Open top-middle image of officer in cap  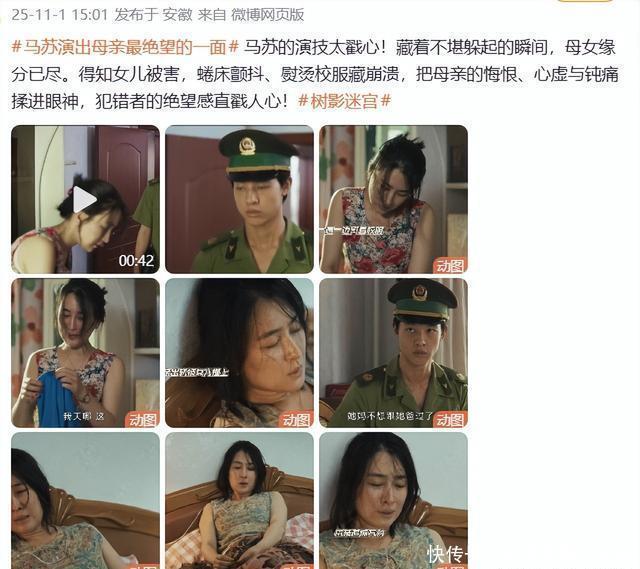(240, 199)
